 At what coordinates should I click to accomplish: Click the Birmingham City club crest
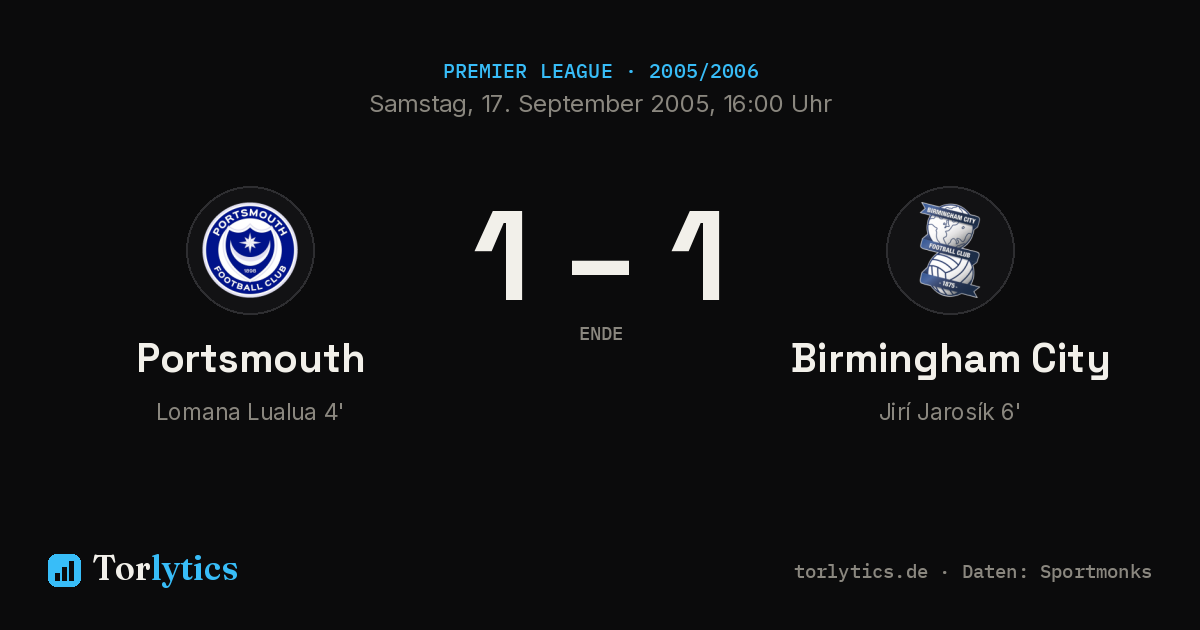(x=950, y=250)
